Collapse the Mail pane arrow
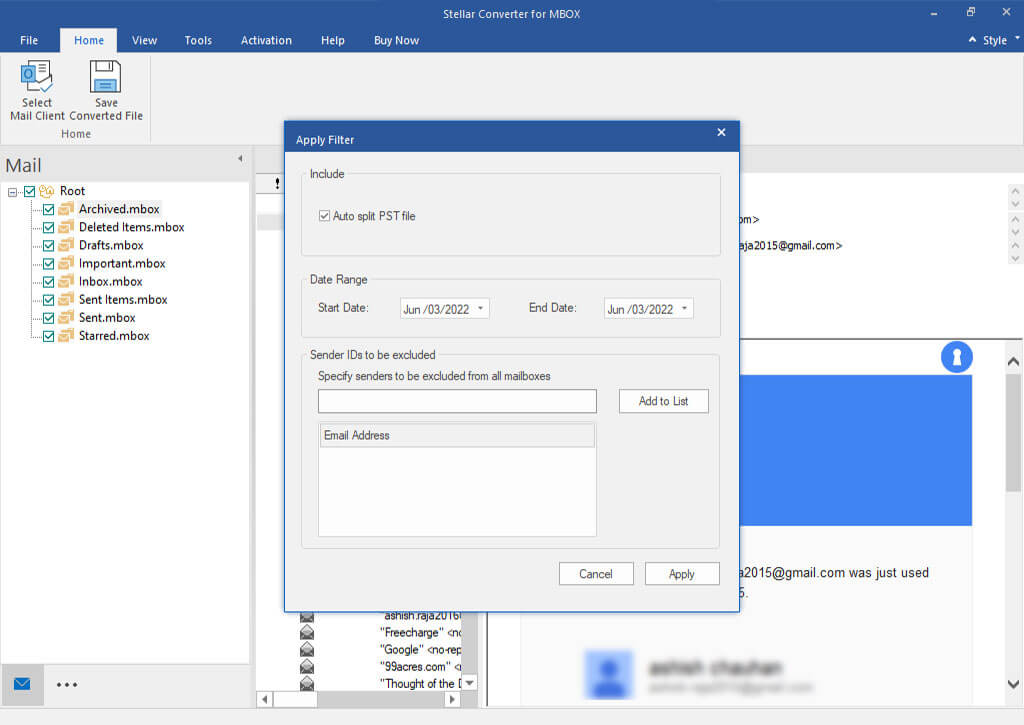 coord(240,158)
